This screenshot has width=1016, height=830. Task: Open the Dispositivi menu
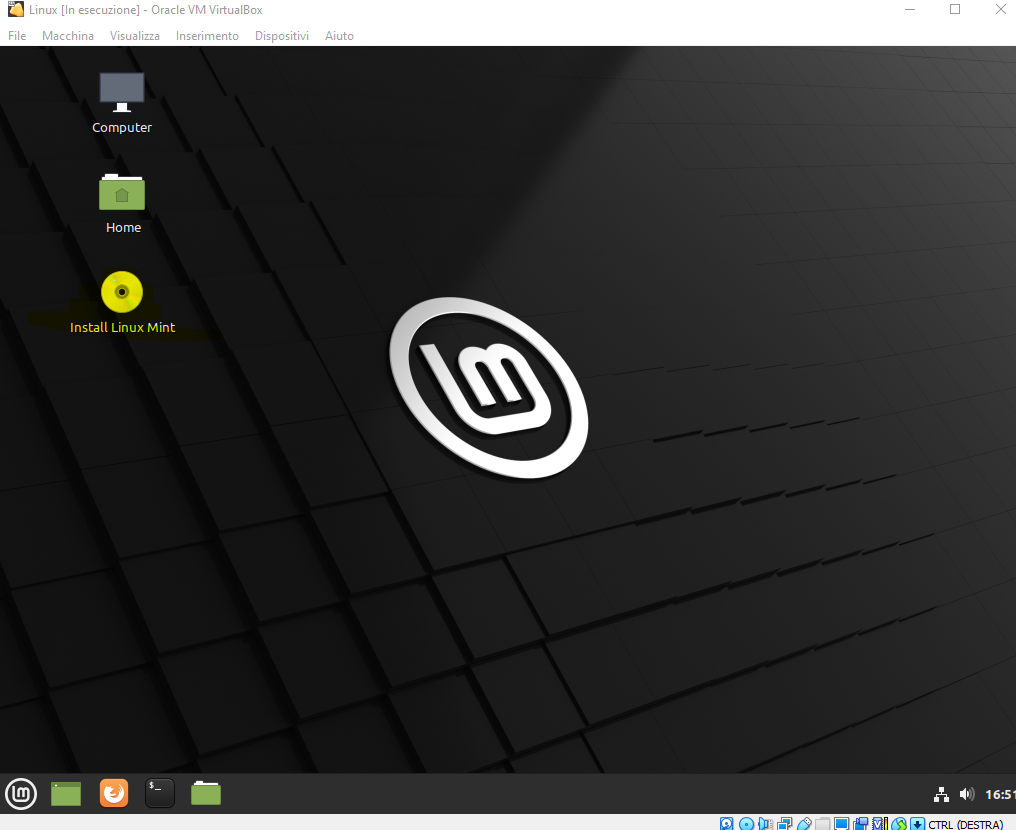pos(282,36)
